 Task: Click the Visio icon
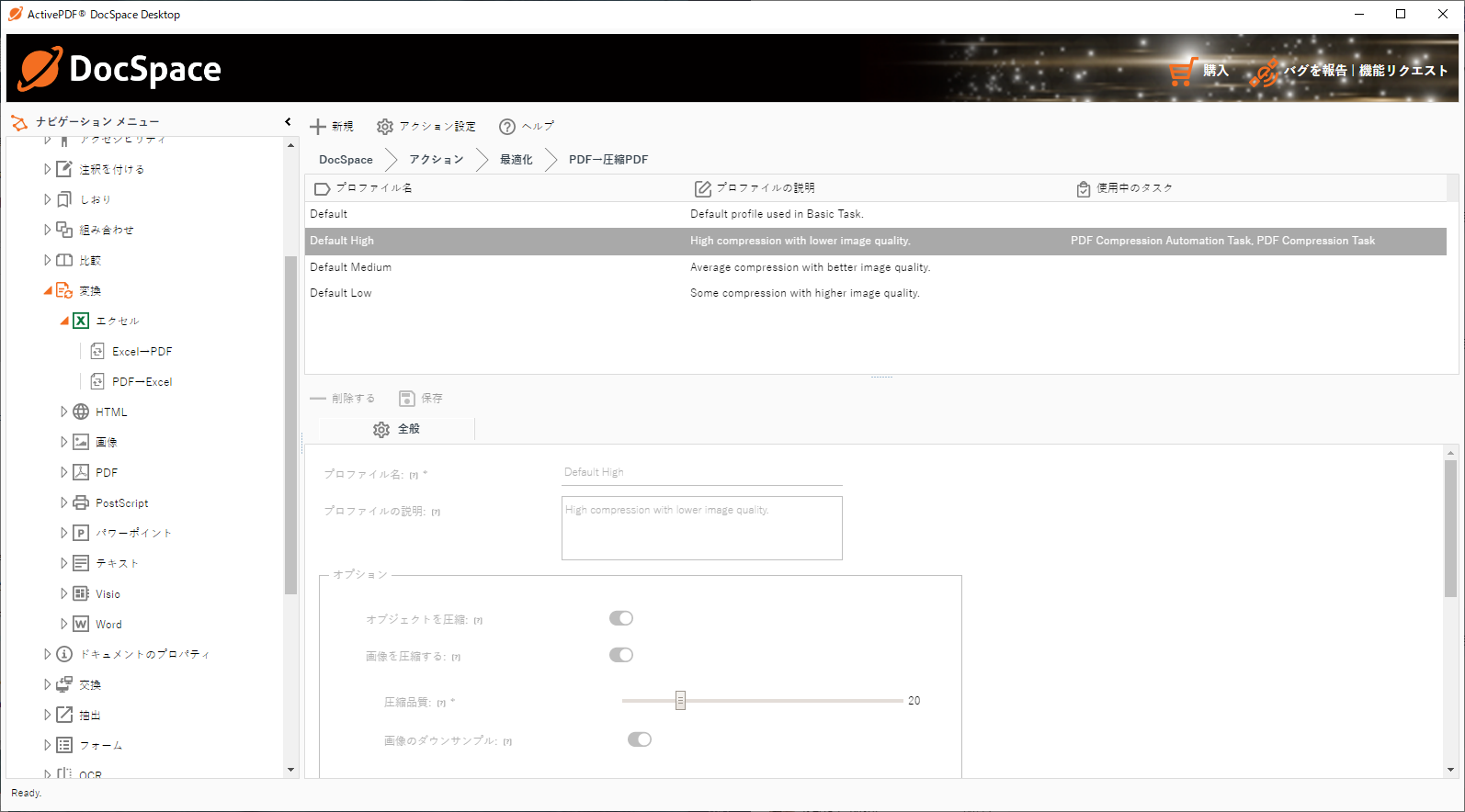point(81,593)
